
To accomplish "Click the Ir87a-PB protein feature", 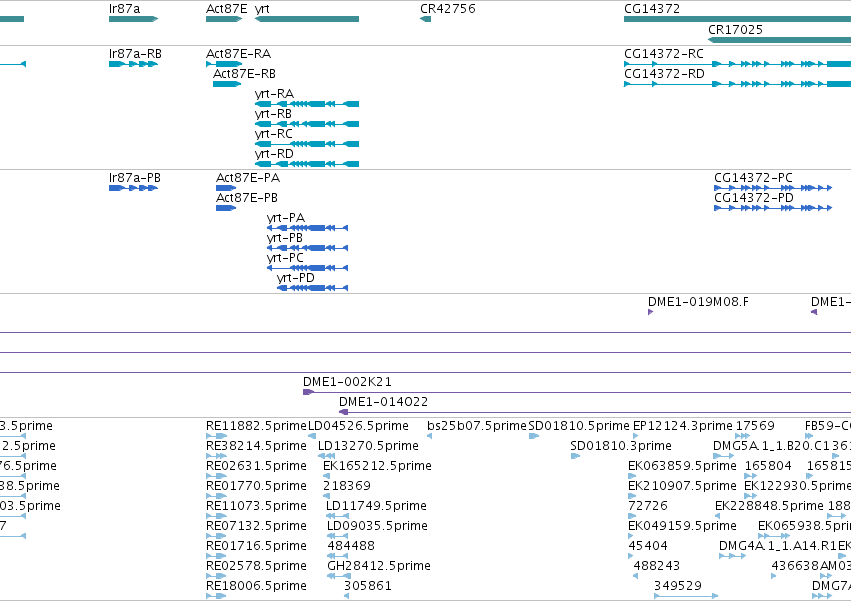I will (x=134, y=188).
